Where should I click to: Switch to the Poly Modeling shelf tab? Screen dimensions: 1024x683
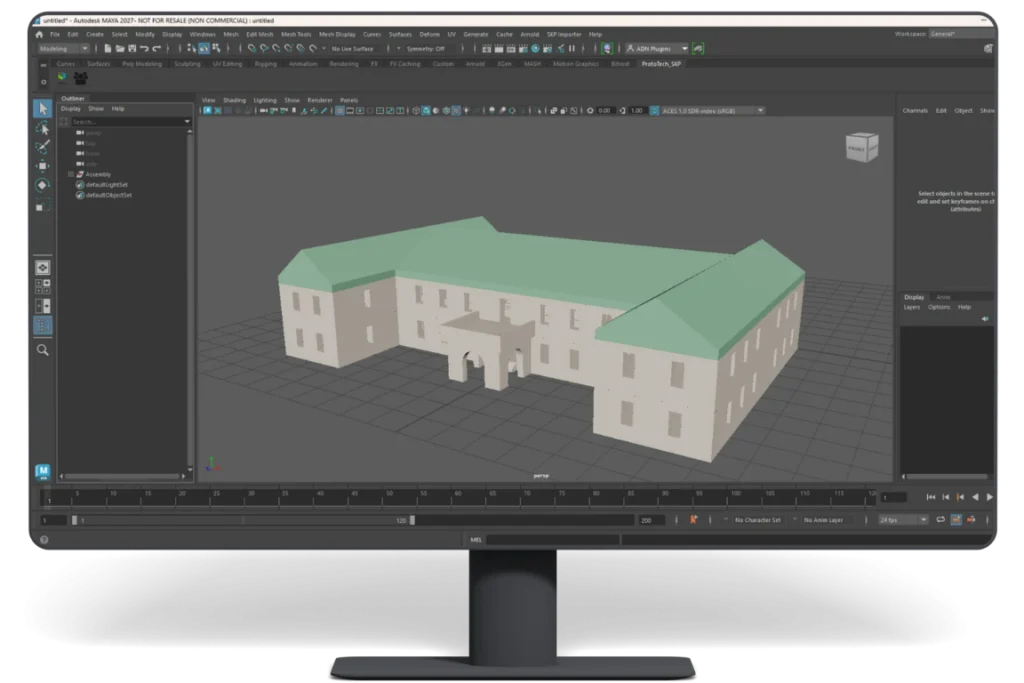point(142,64)
